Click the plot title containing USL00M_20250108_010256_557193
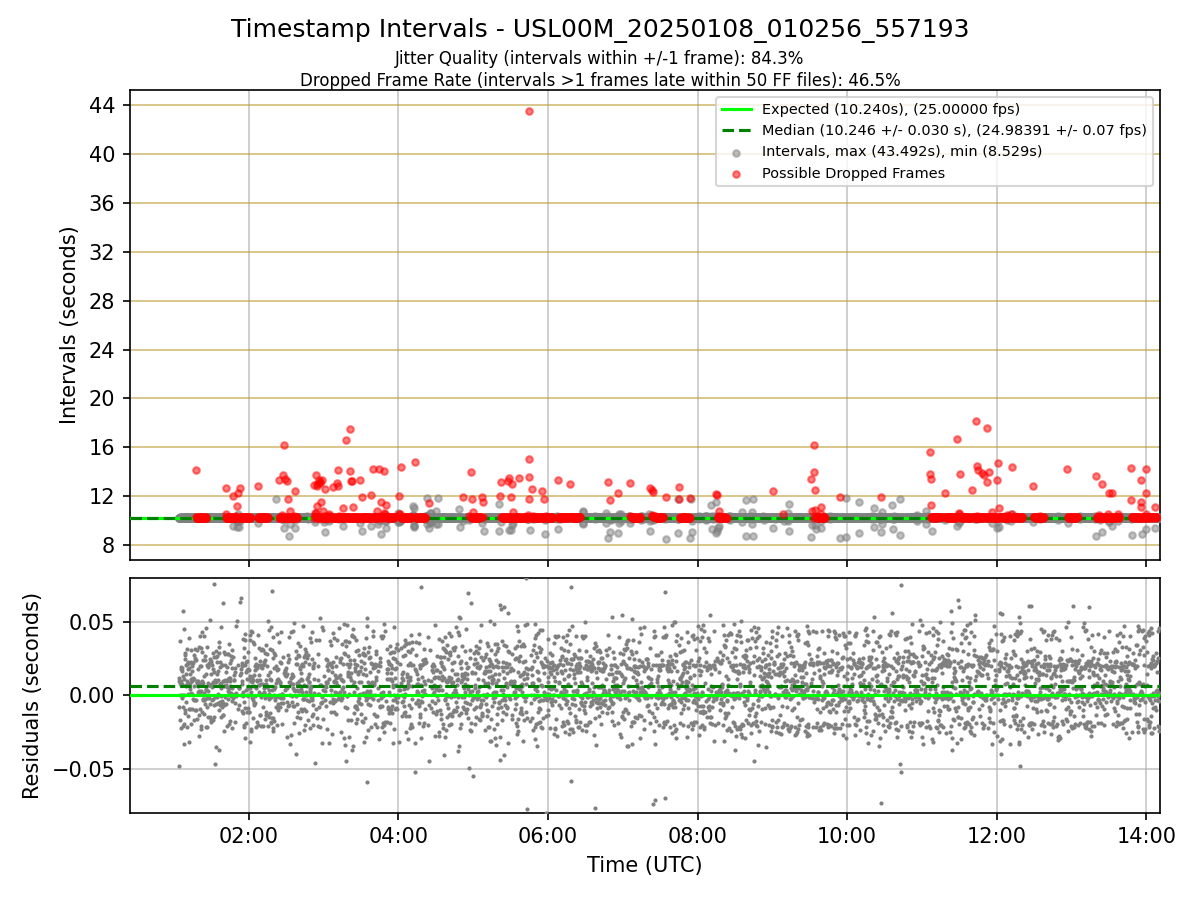This screenshot has height=900, width=1200. [600, 29]
